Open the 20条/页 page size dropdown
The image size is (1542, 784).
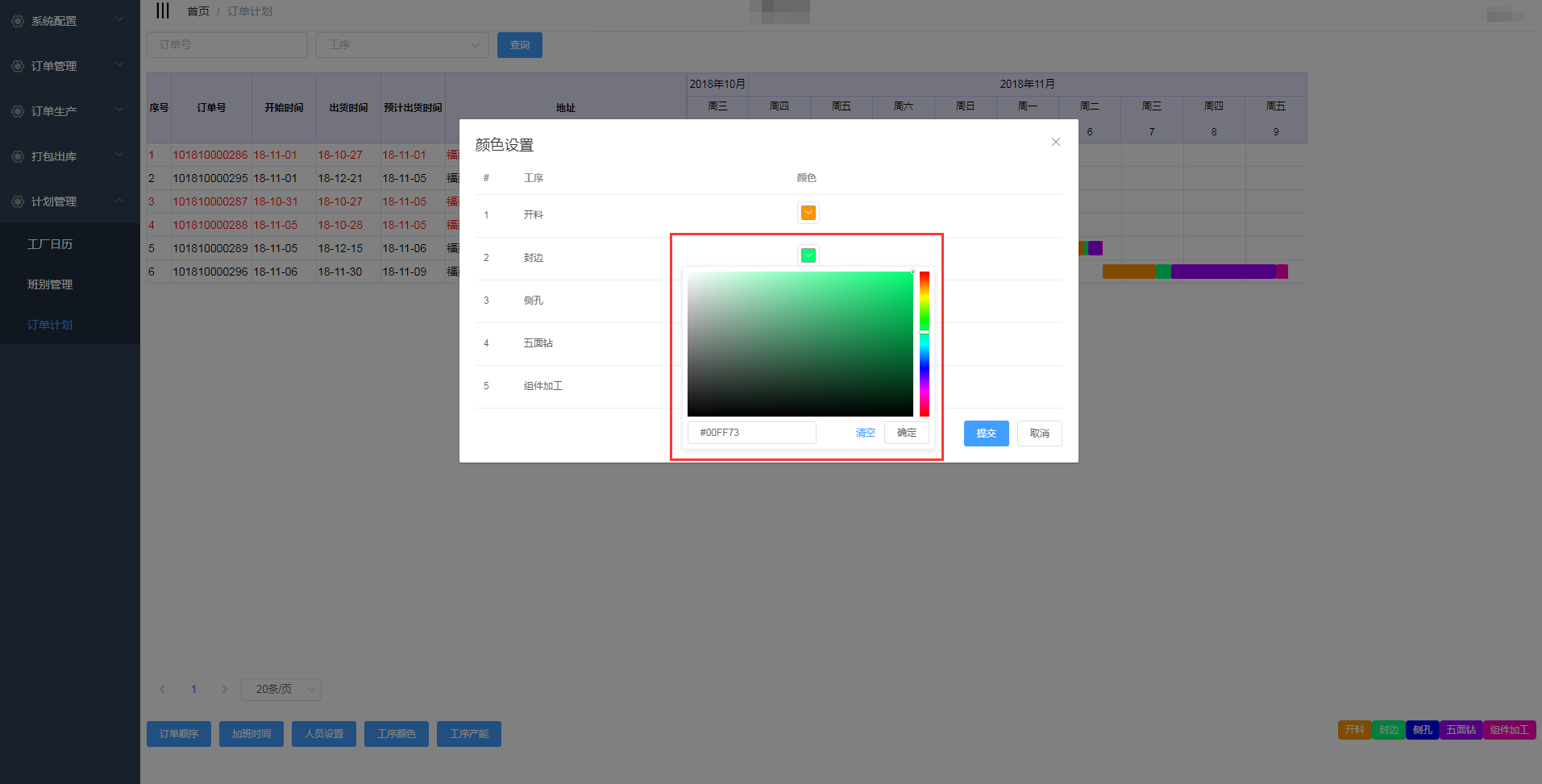[281, 690]
